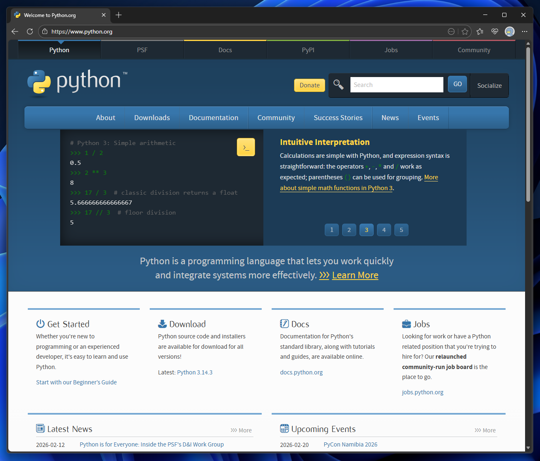The image size is (540, 461).
Task: Click the Intuitive Interpretation heading
Action: 324,142
